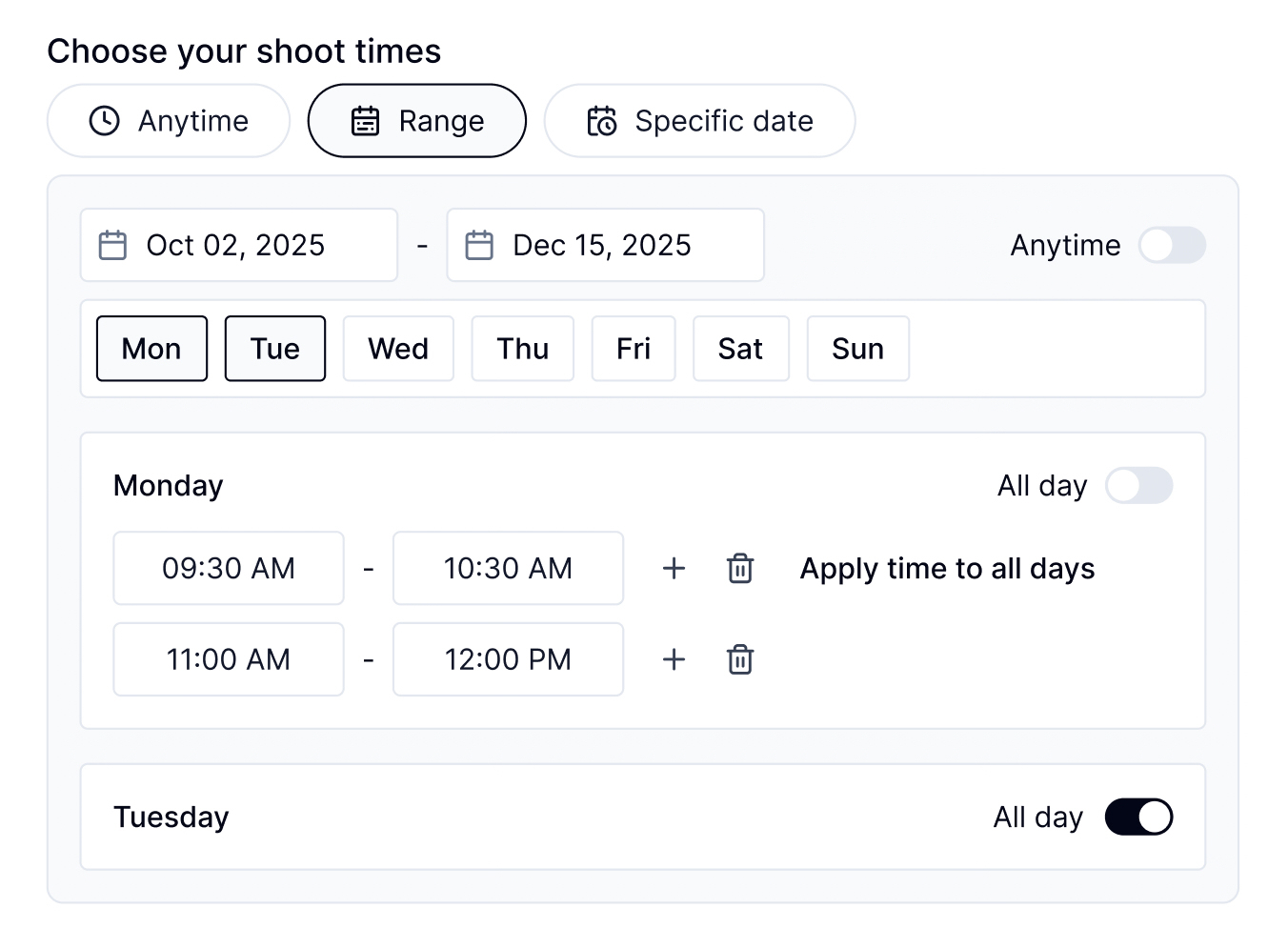Switch to the Specific date tab
This screenshot has width=1288, height=949.
click(699, 121)
